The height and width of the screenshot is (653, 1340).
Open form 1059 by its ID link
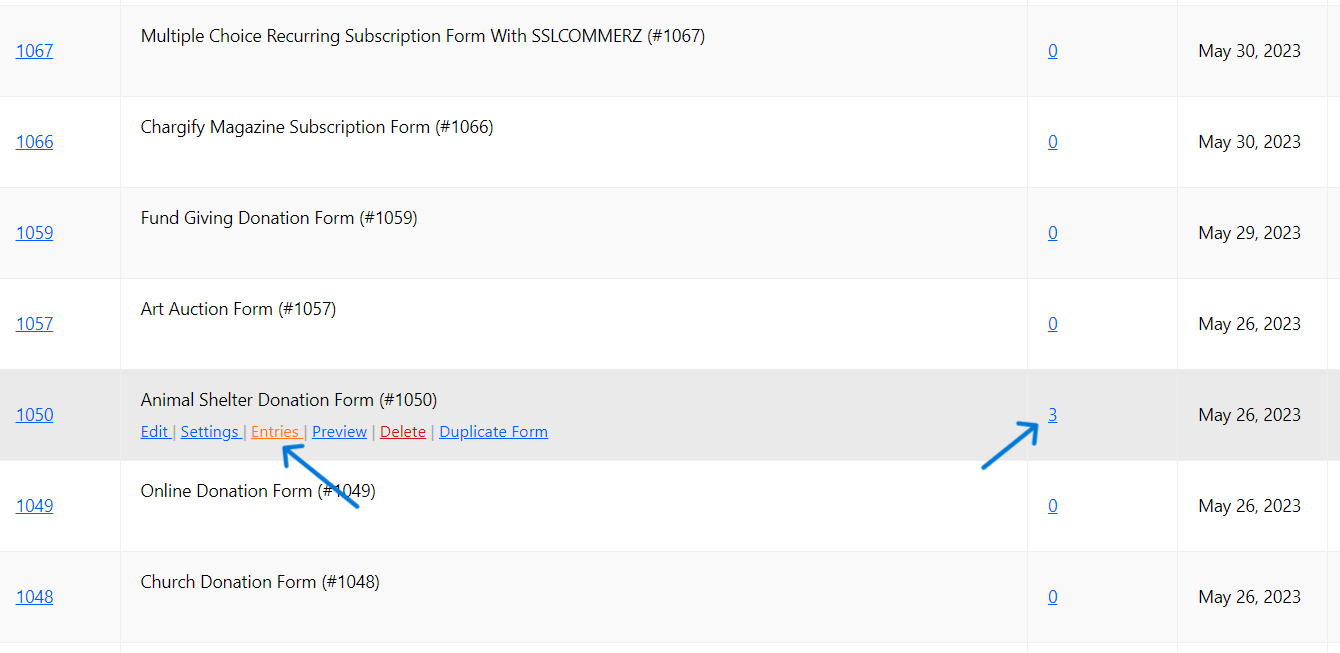(x=34, y=232)
